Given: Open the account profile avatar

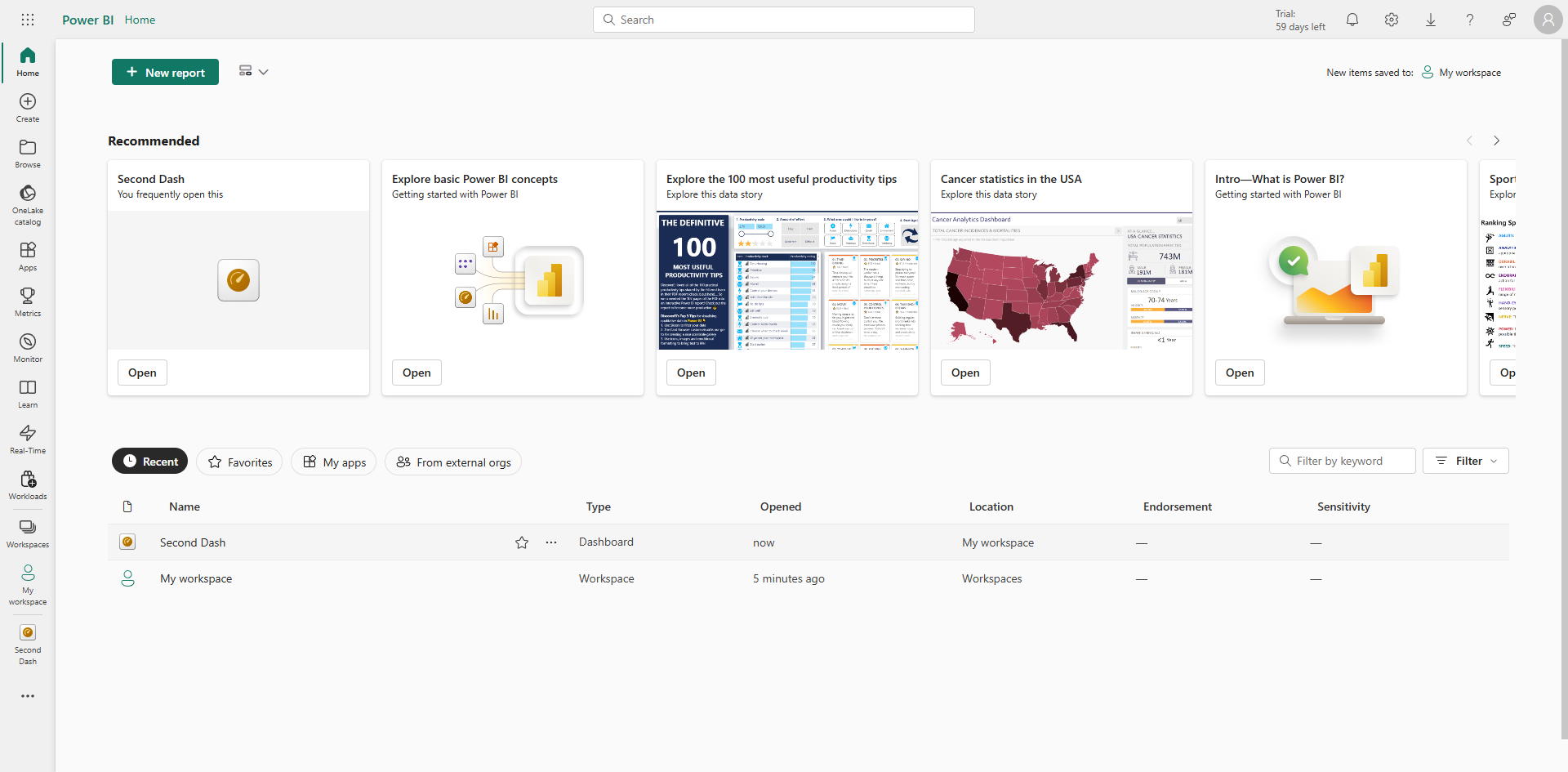Looking at the screenshot, I should pyautogui.click(x=1548, y=20).
